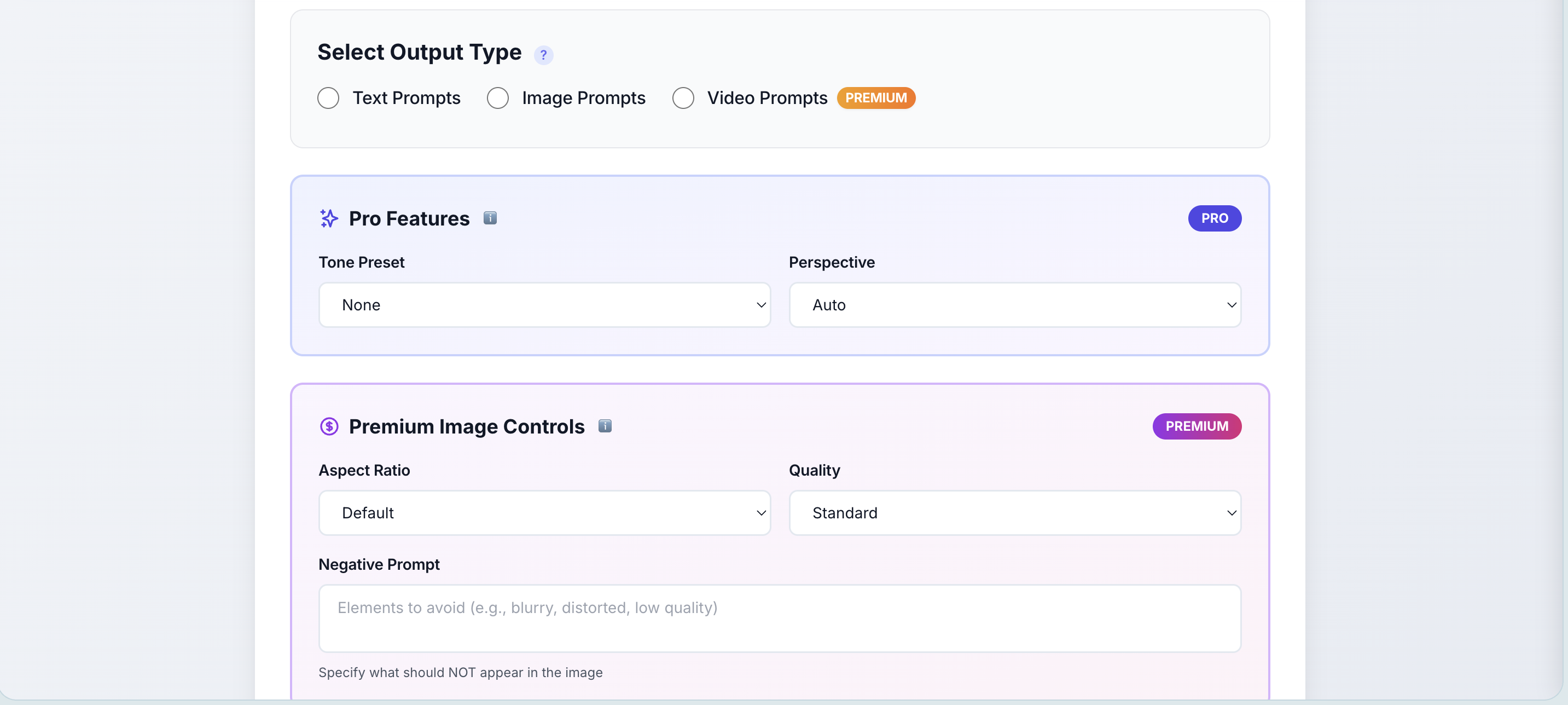Open the Perspective dropdown set to Auto
1568x705 pixels.
pos(1014,305)
